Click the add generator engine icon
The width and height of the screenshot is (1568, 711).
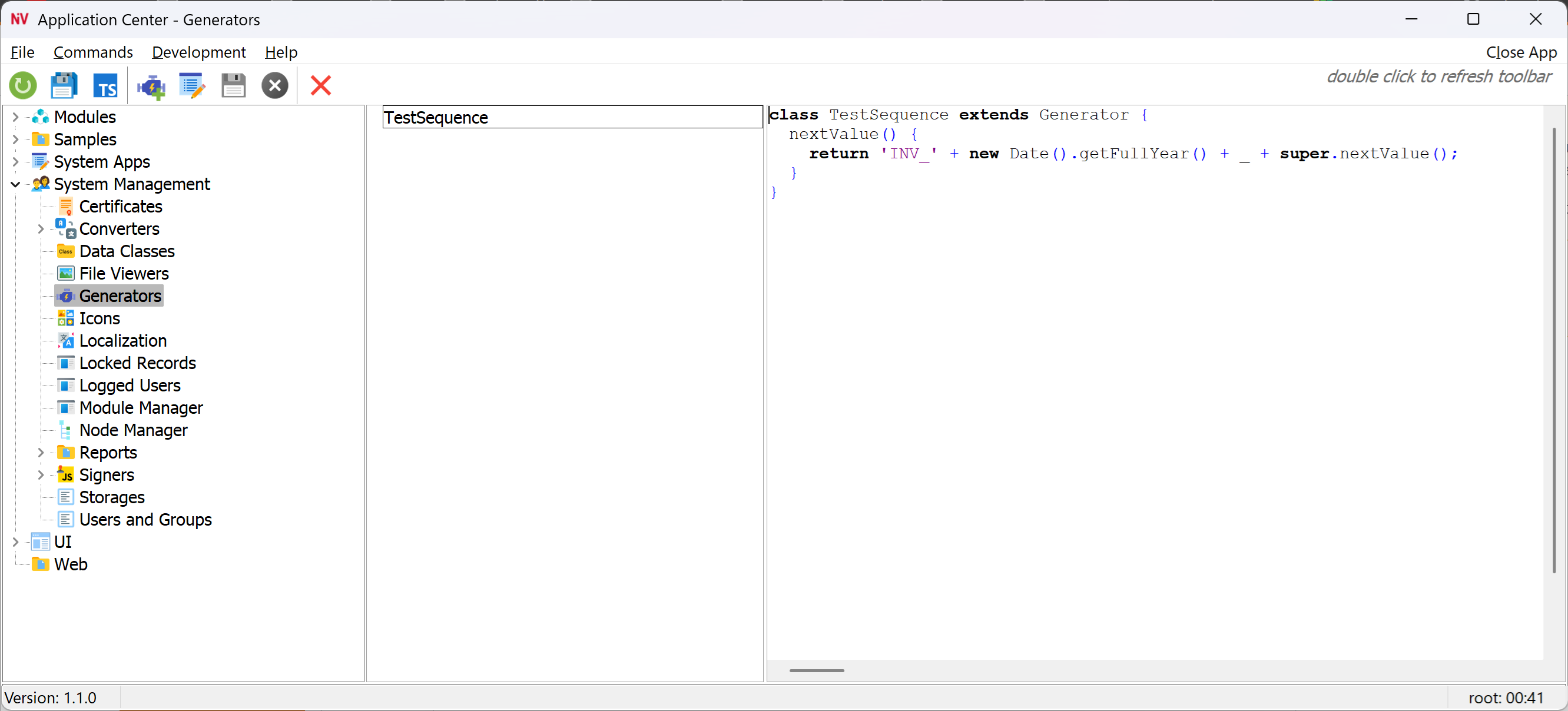point(151,86)
